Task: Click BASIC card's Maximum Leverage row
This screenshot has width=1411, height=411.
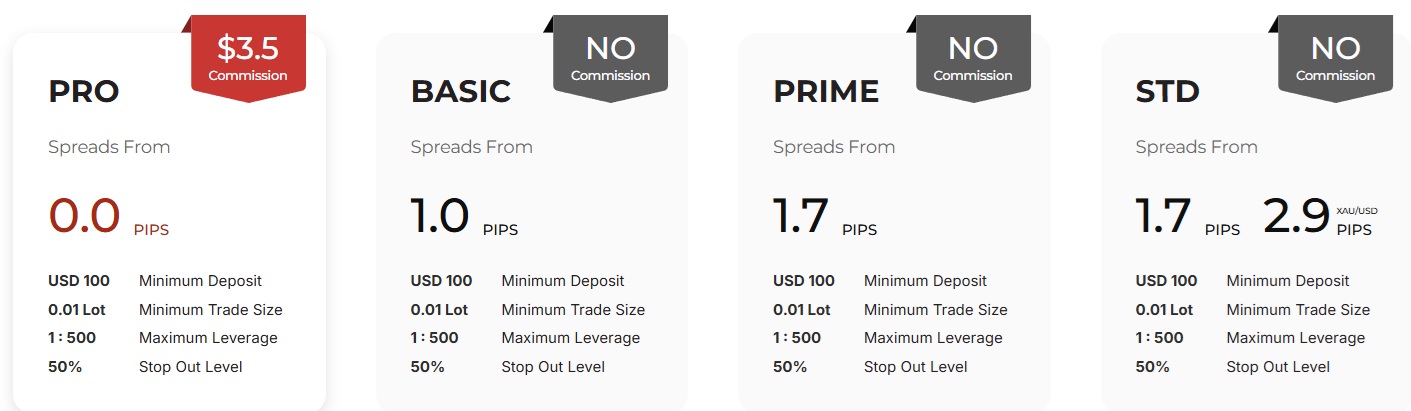Action: pyautogui.click(x=525, y=338)
